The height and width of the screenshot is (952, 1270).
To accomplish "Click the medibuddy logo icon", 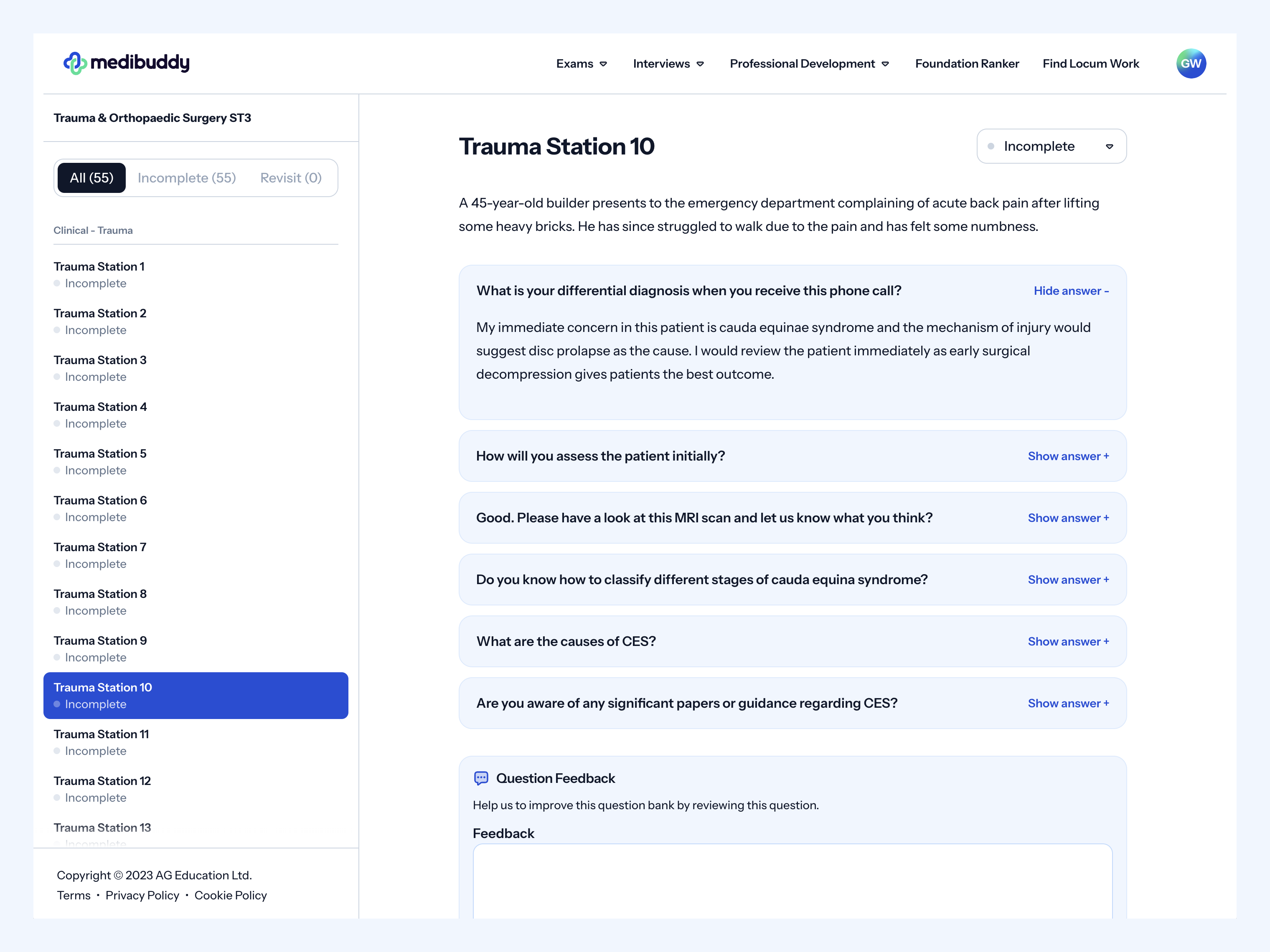I will (x=75, y=63).
